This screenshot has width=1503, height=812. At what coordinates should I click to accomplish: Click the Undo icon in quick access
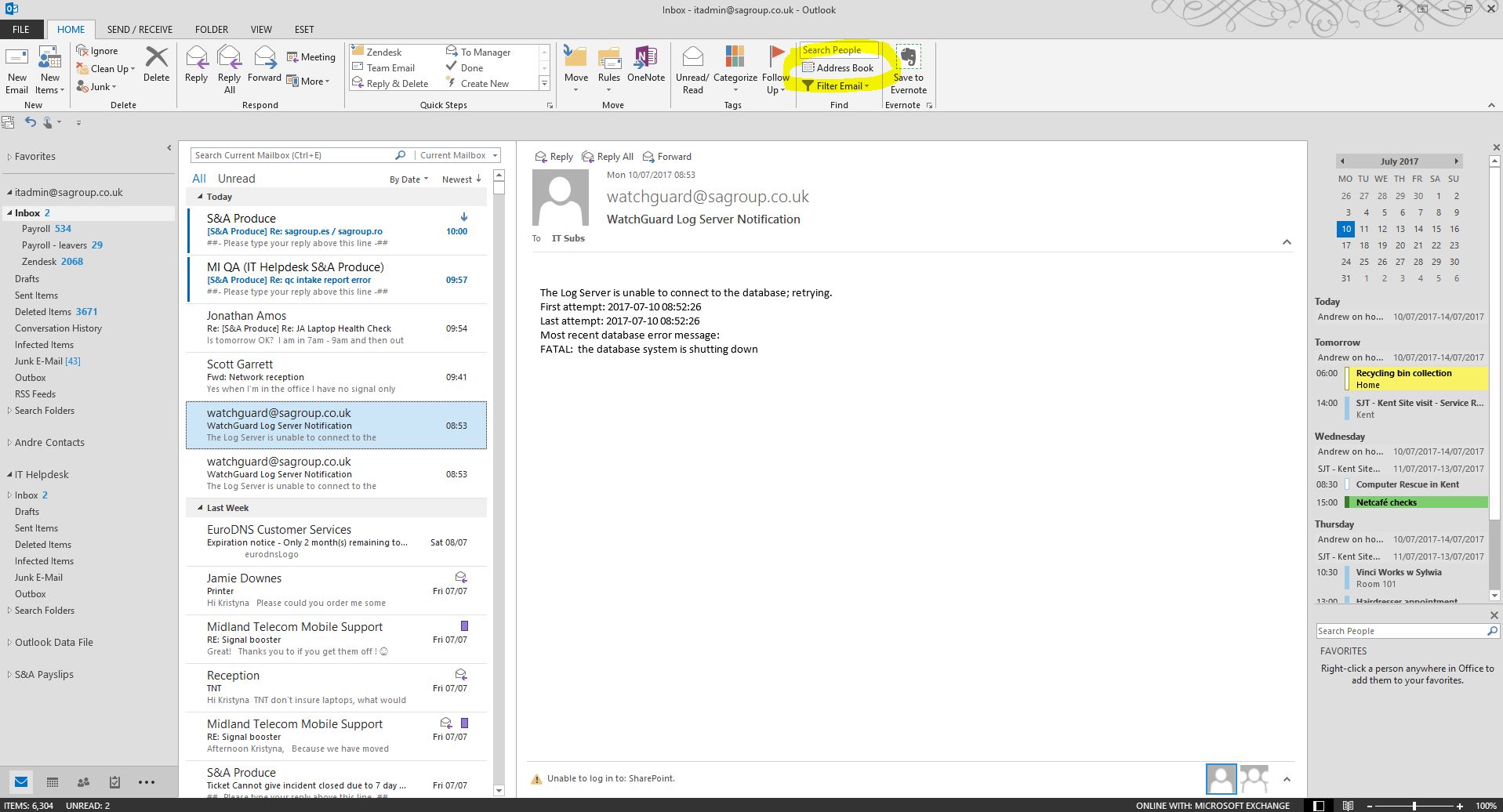pyautogui.click(x=30, y=122)
